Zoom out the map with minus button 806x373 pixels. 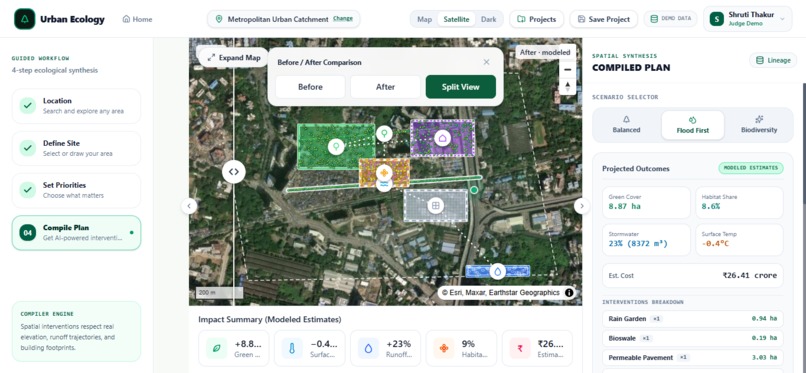[x=567, y=69]
